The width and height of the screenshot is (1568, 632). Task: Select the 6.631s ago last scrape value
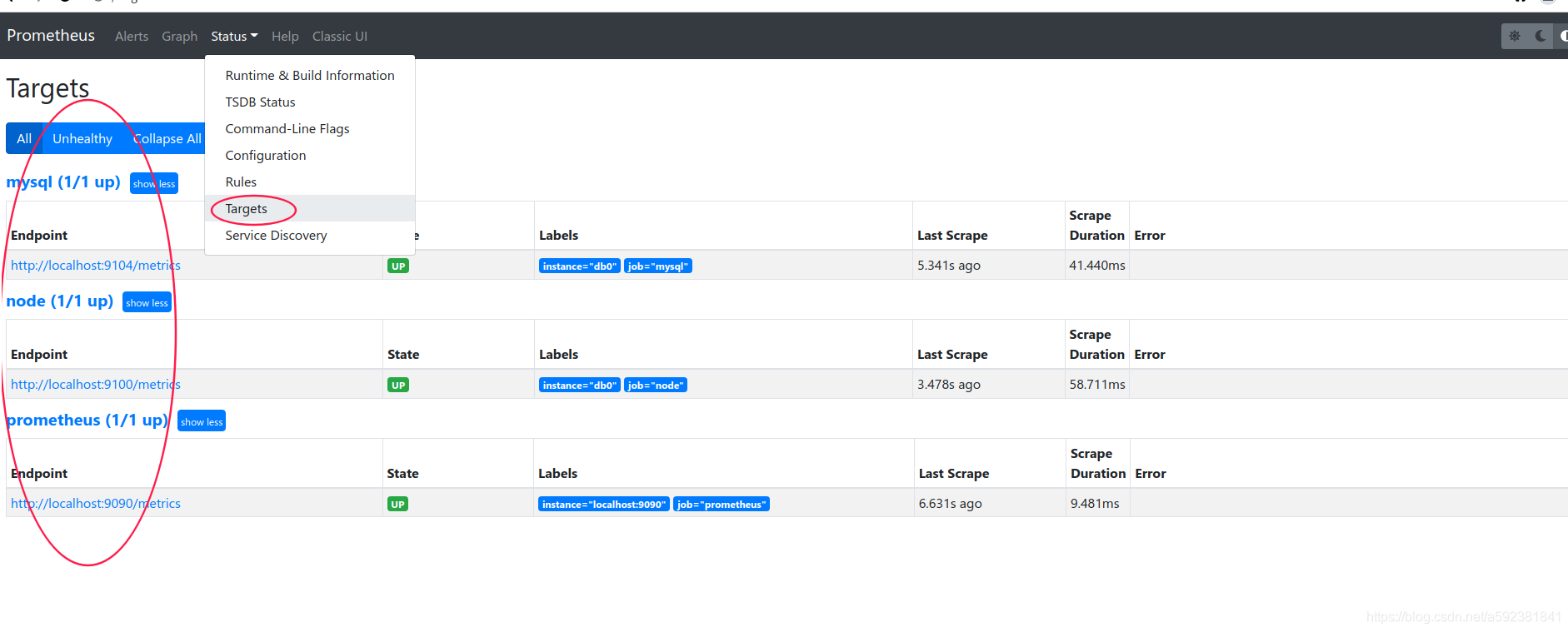coord(951,503)
